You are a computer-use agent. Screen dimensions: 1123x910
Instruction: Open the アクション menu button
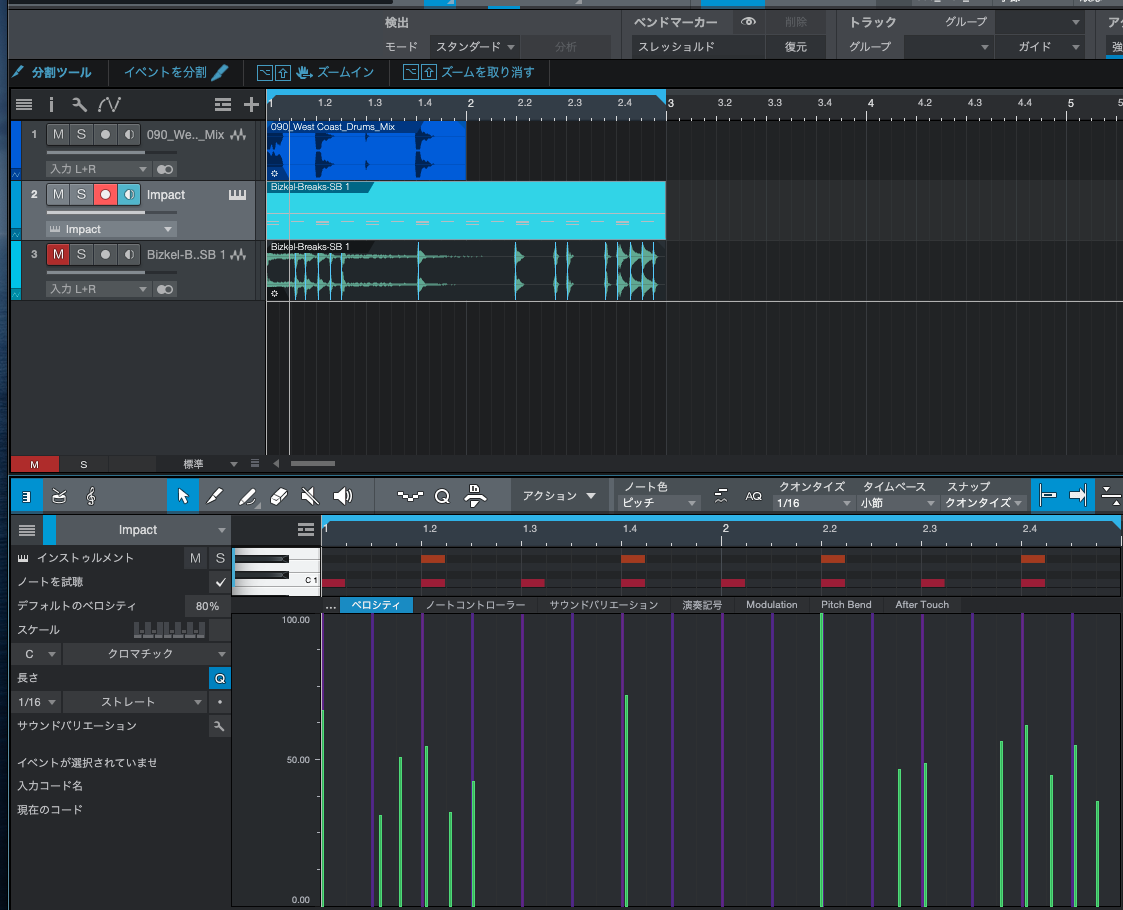tap(558, 495)
